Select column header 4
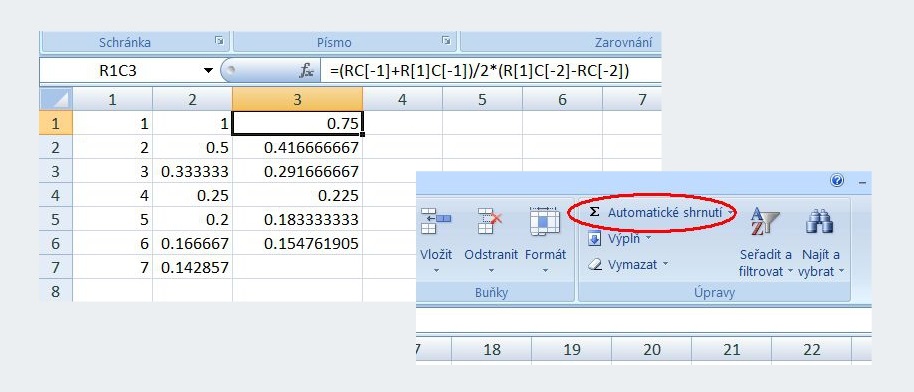The image size is (914, 392). tap(402, 100)
